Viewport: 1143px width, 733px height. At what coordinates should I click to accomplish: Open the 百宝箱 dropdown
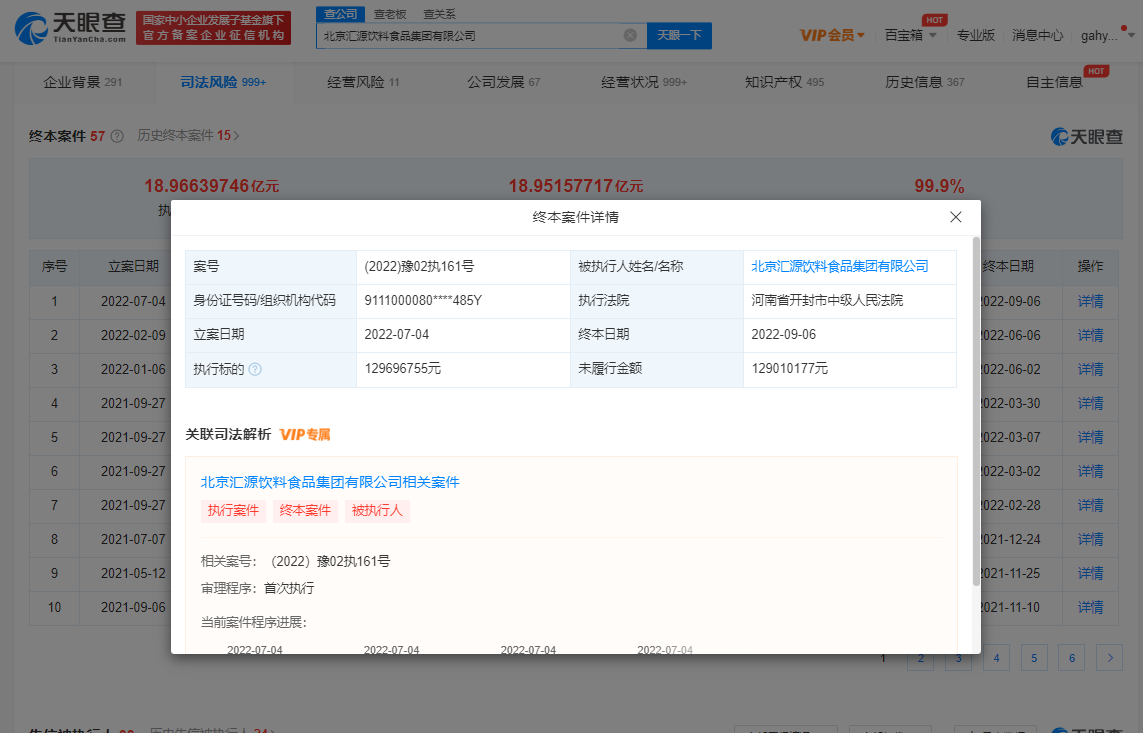pos(910,35)
